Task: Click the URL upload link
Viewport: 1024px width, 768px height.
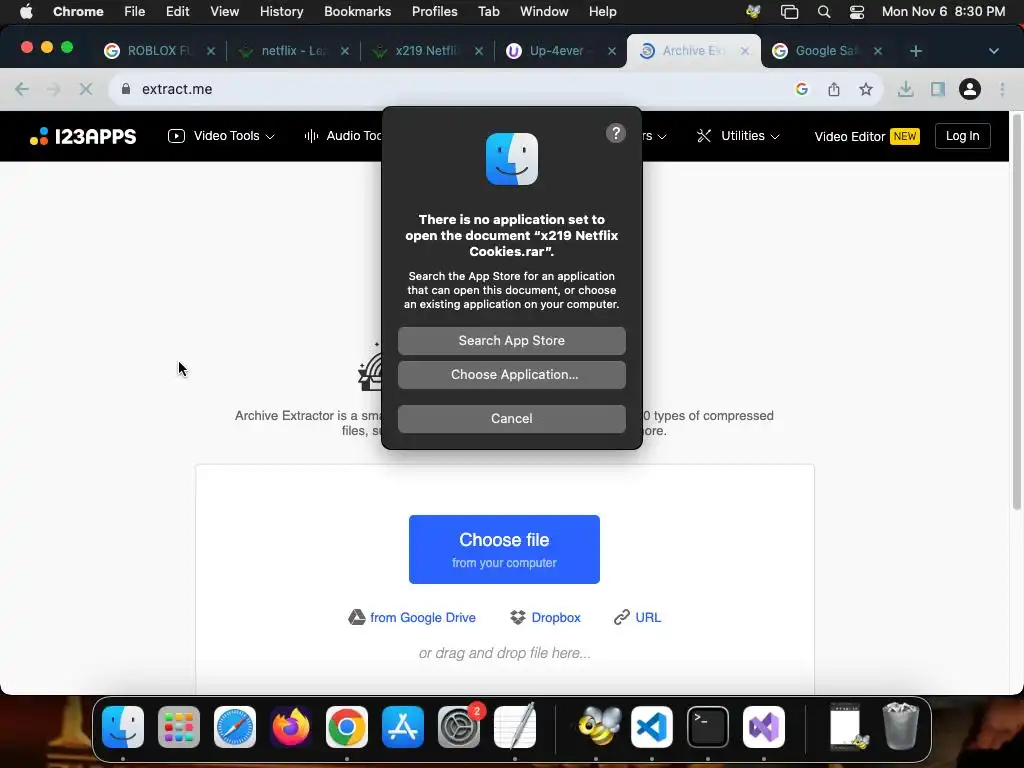Action: pos(637,617)
